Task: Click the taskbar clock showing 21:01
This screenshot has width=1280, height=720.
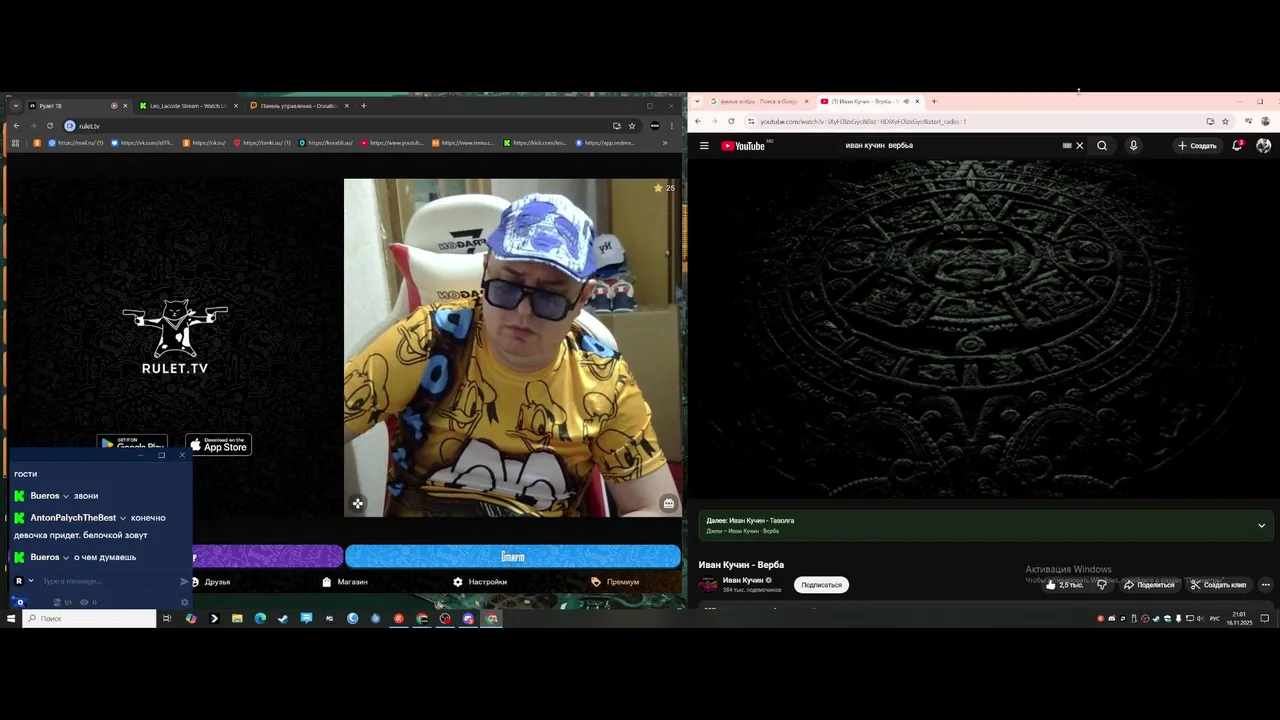Action: click(x=1239, y=618)
